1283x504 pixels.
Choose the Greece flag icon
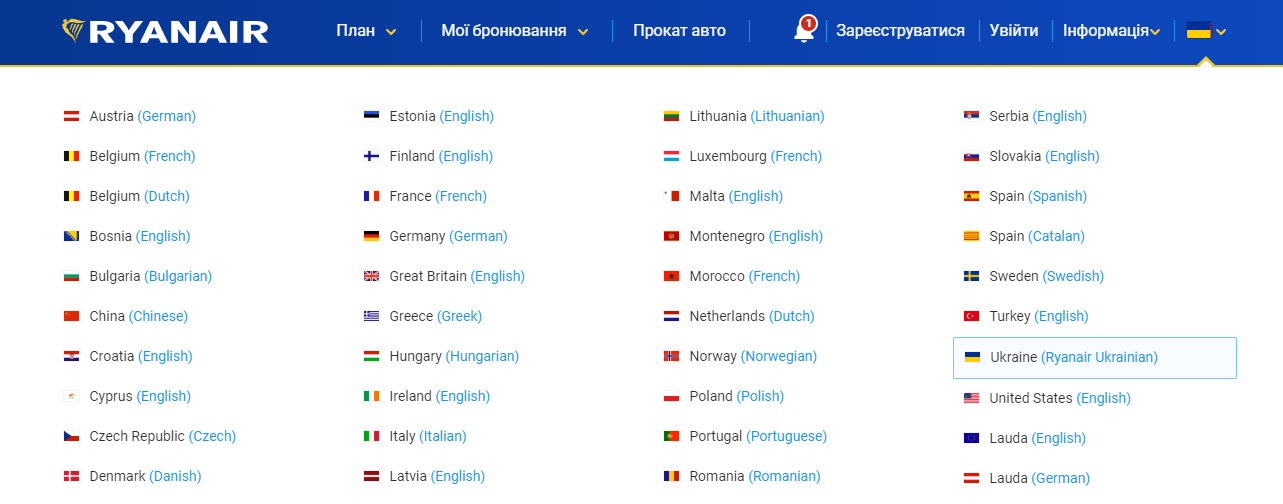pos(371,316)
